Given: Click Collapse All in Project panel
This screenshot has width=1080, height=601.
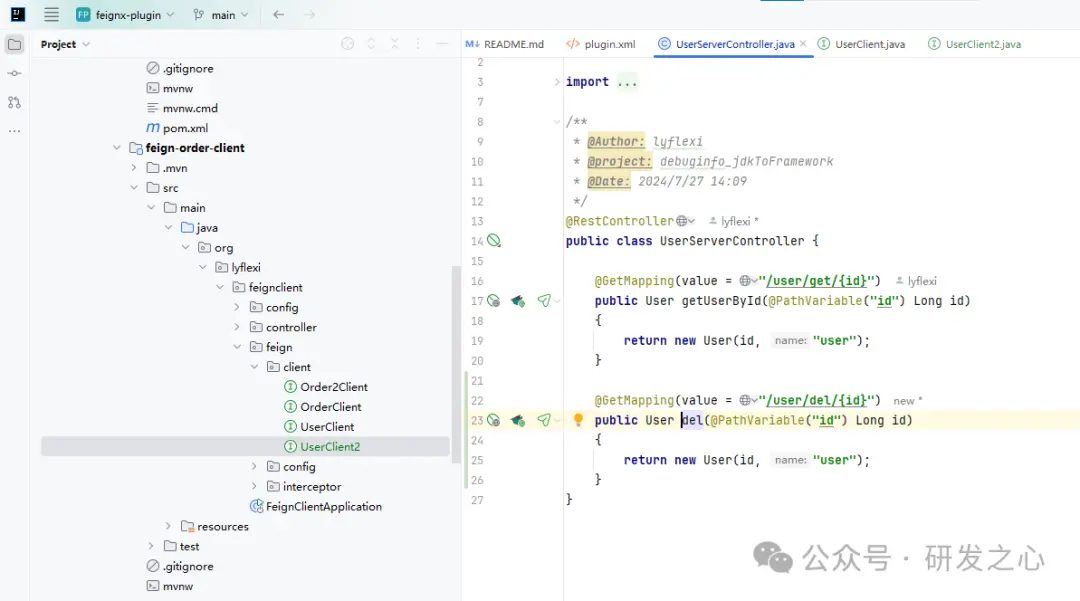Looking at the screenshot, I should (395, 44).
